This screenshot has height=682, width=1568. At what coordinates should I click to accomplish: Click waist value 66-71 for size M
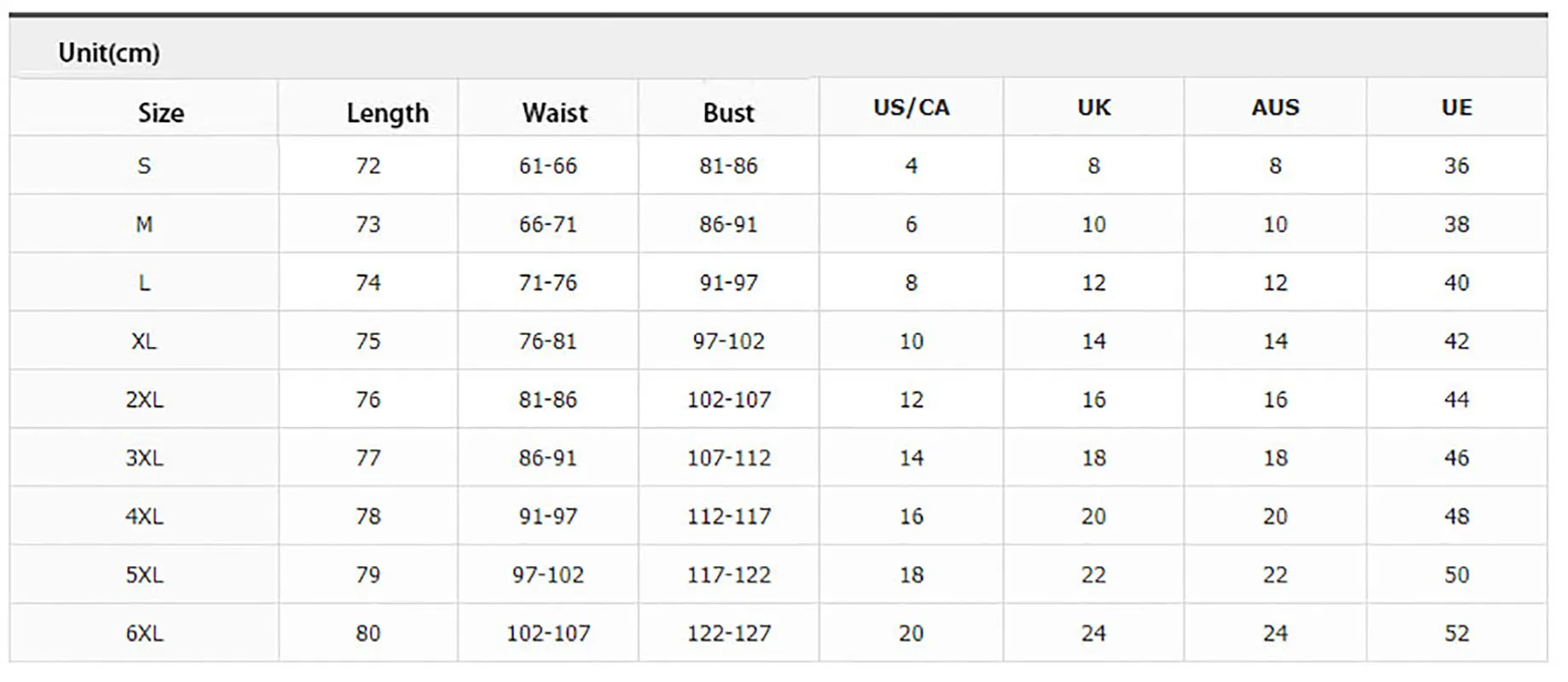[x=547, y=224]
